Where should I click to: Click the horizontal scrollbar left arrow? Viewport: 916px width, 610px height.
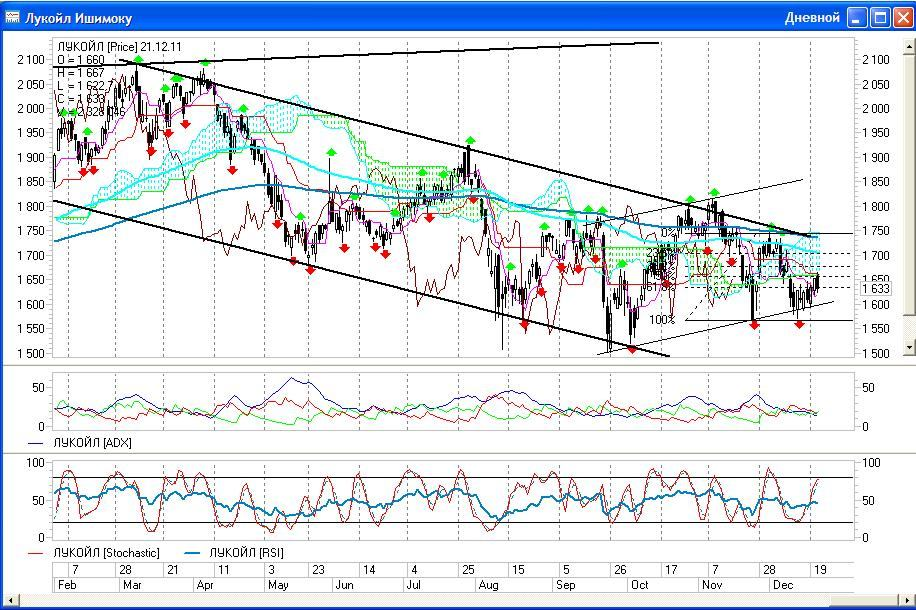point(11,600)
